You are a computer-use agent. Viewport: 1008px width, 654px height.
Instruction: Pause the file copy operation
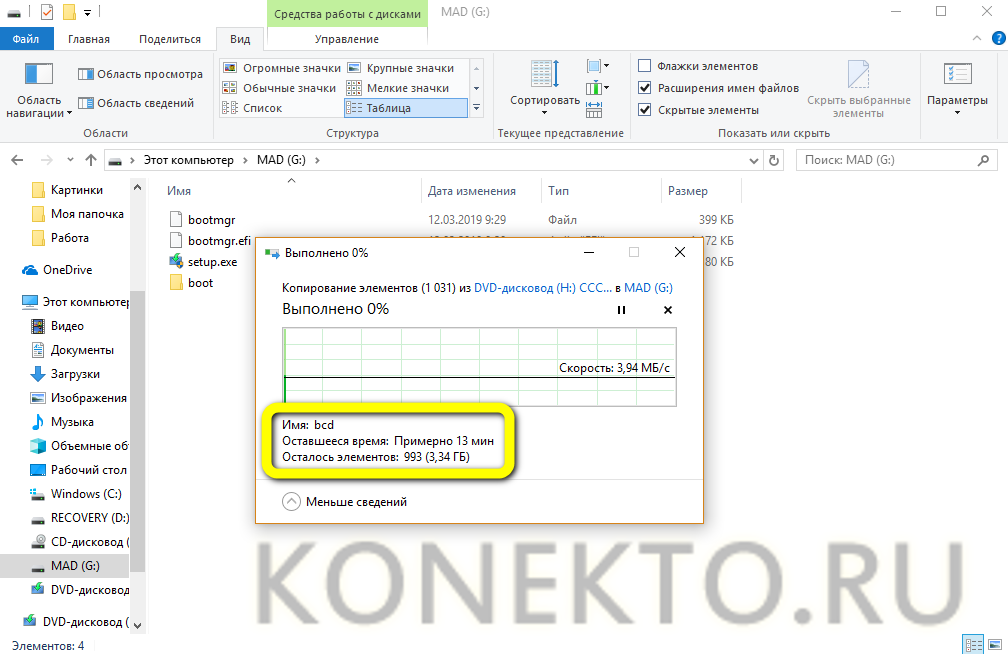[x=621, y=310]
